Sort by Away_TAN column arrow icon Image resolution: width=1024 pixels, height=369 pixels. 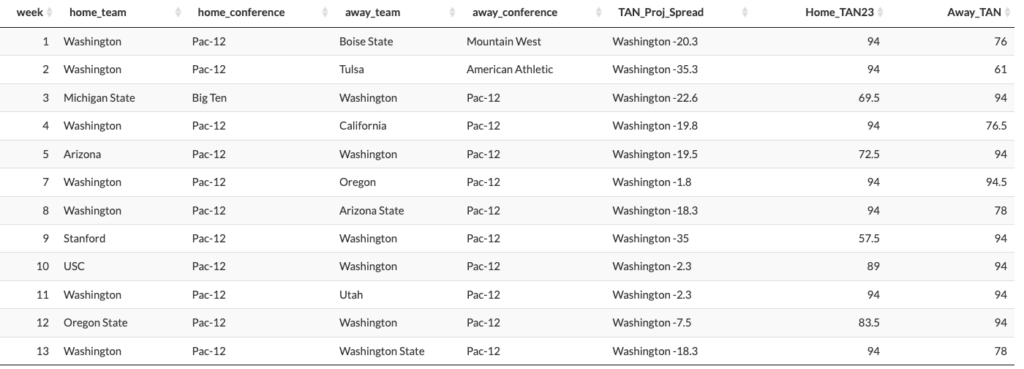pos(1008,12)
